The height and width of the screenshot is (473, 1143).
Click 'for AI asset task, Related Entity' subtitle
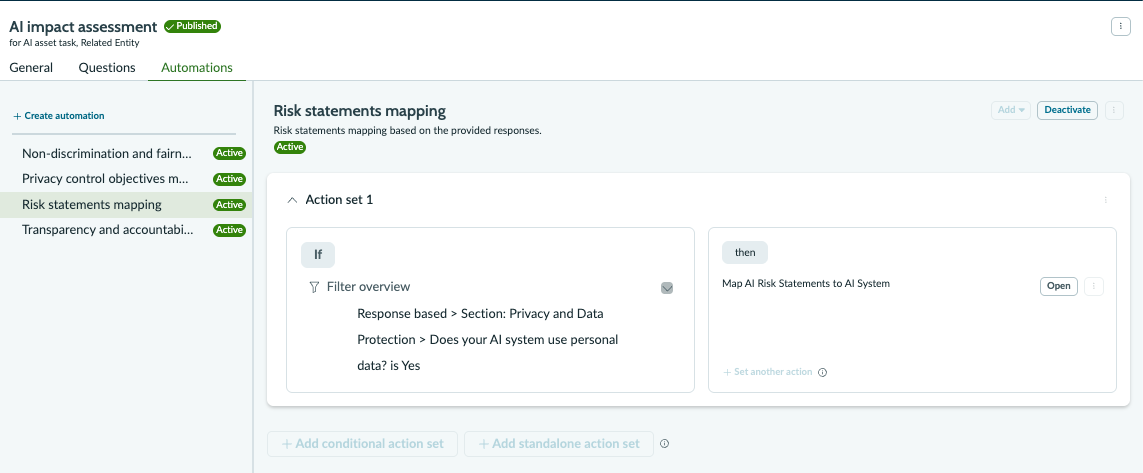coord(74,43)
